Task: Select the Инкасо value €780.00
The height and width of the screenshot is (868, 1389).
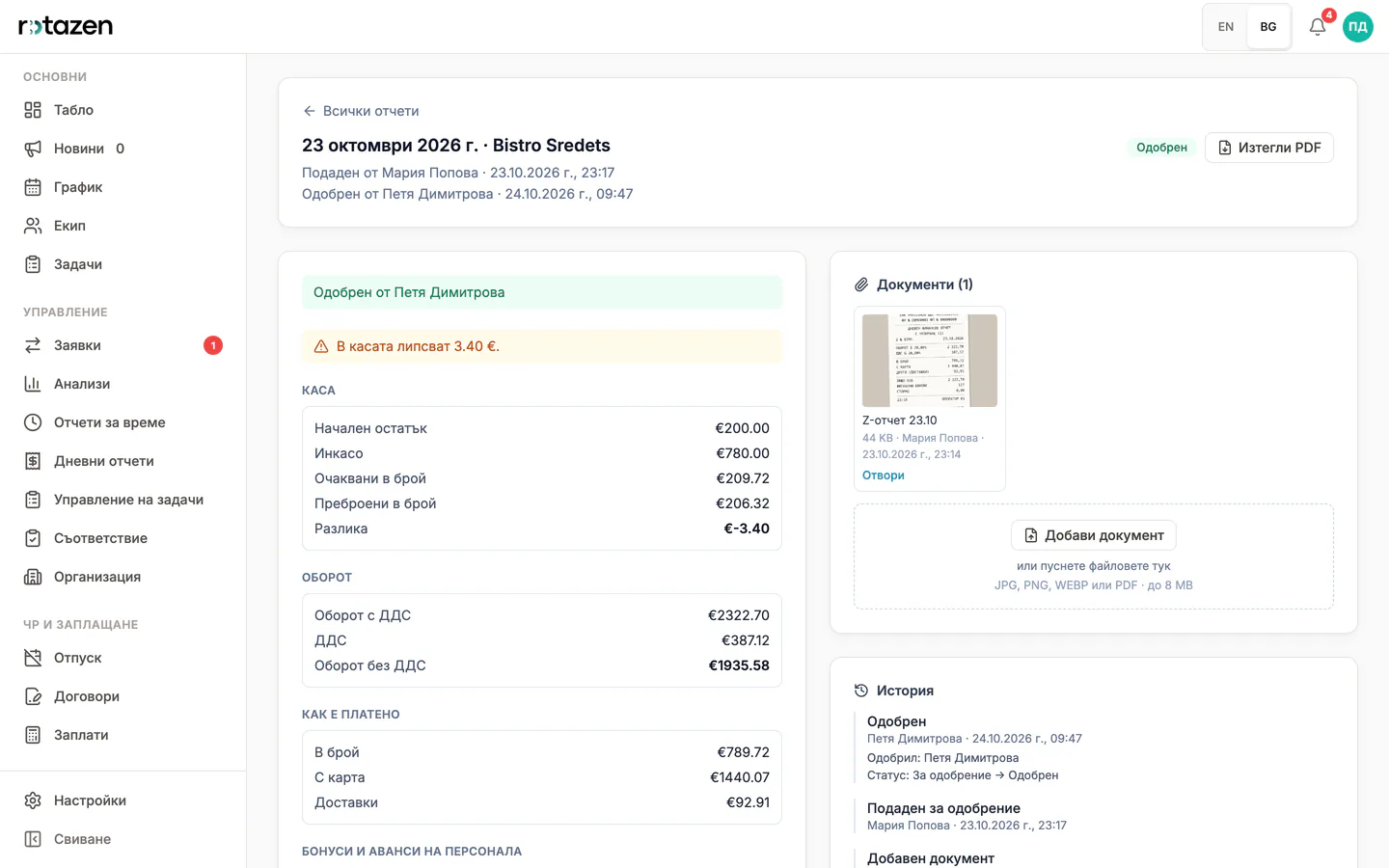Action: coord(743,453)
